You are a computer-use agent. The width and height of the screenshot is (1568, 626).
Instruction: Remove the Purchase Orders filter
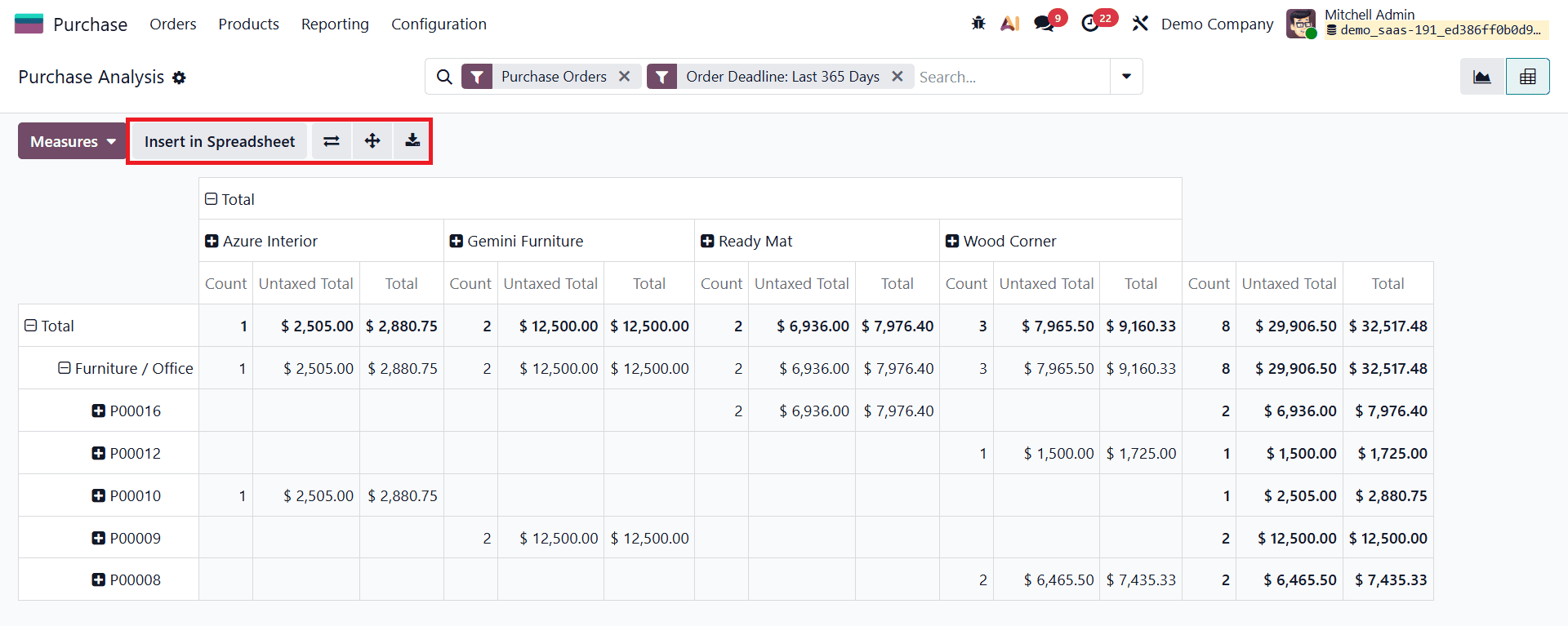pos(625,76)
